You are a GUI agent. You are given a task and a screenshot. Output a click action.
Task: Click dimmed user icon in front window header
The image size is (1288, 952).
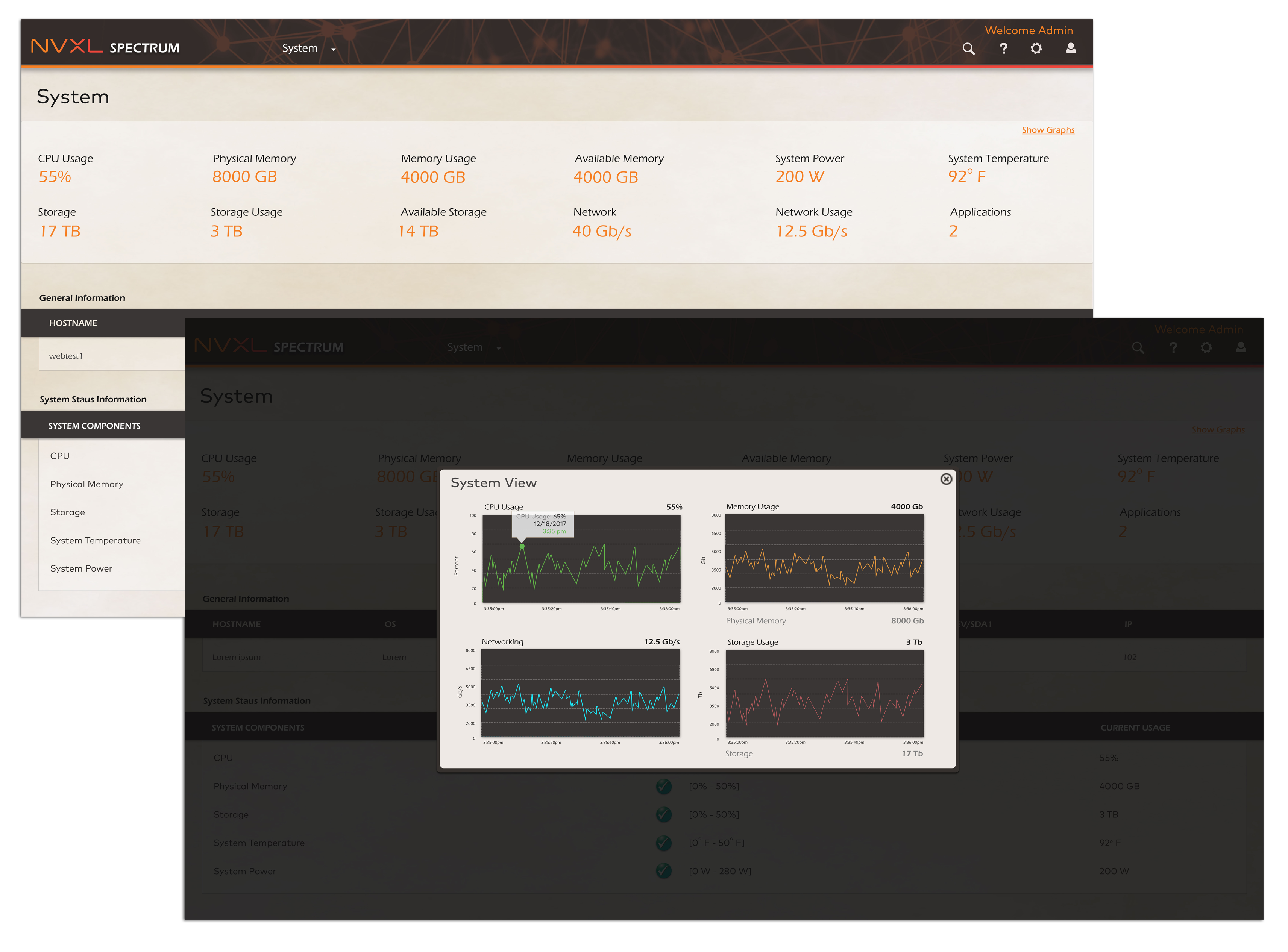pos(1241,347)
